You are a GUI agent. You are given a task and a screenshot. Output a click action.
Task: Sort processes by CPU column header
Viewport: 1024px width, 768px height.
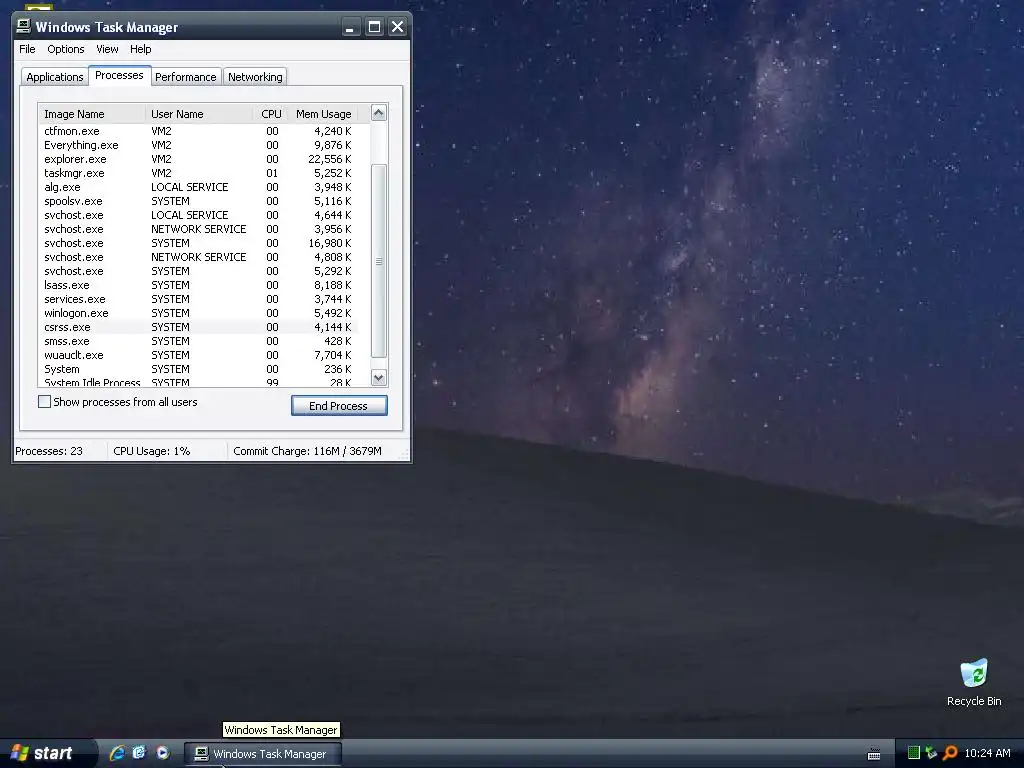tap(271, 114)
